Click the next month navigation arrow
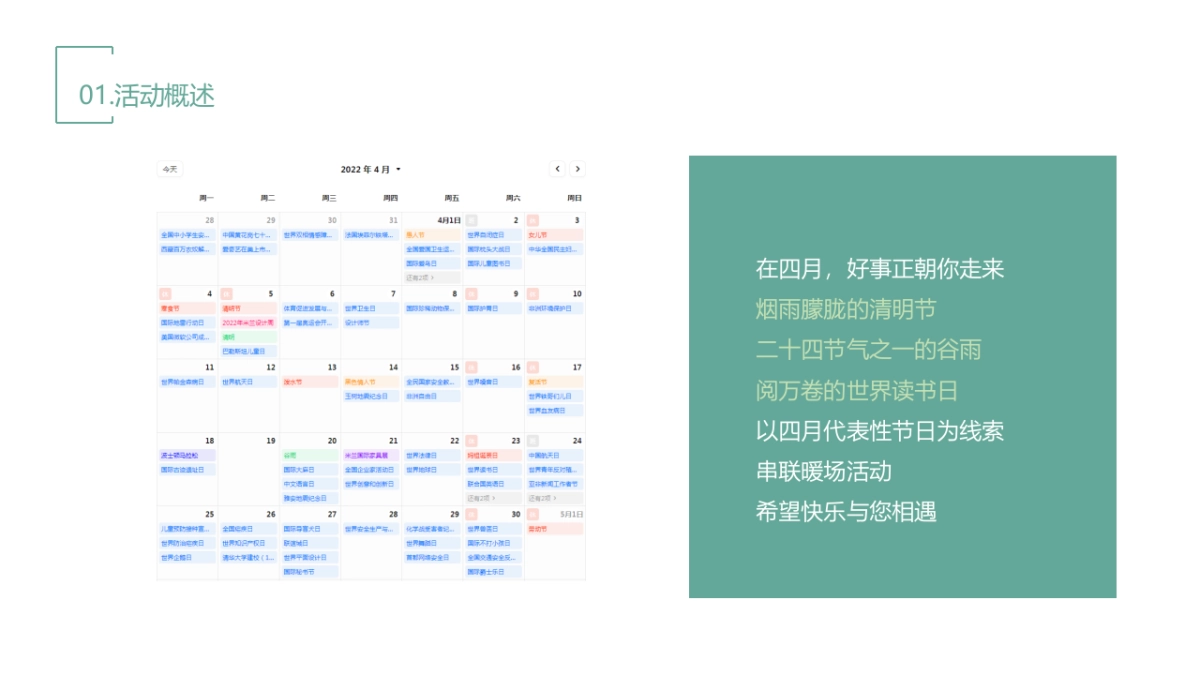1200x675 pixels. 578,170
